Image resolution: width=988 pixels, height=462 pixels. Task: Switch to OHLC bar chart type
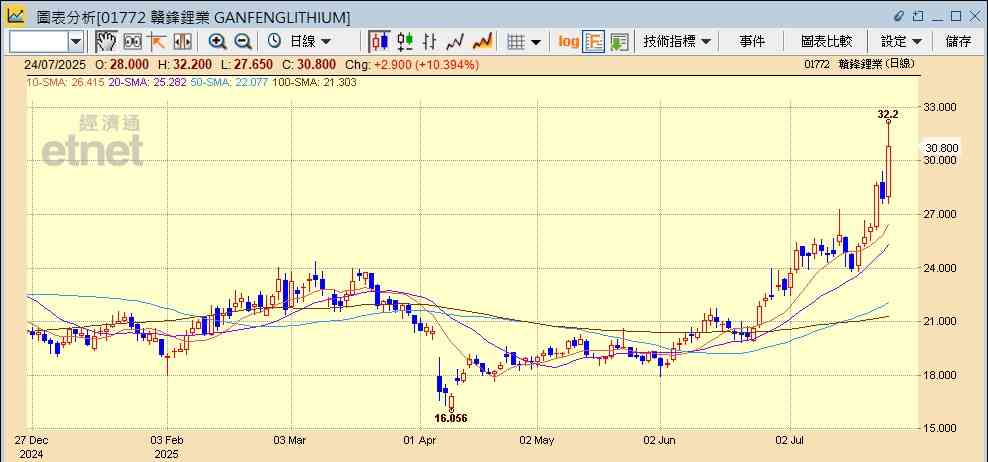430,42
